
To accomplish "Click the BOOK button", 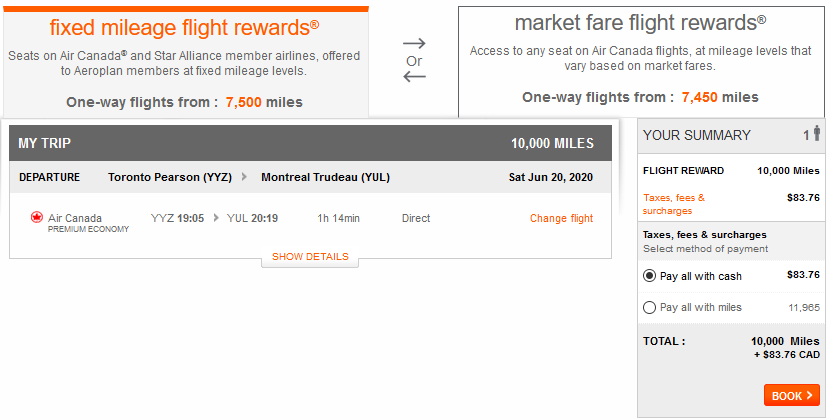I will [792, 396].
